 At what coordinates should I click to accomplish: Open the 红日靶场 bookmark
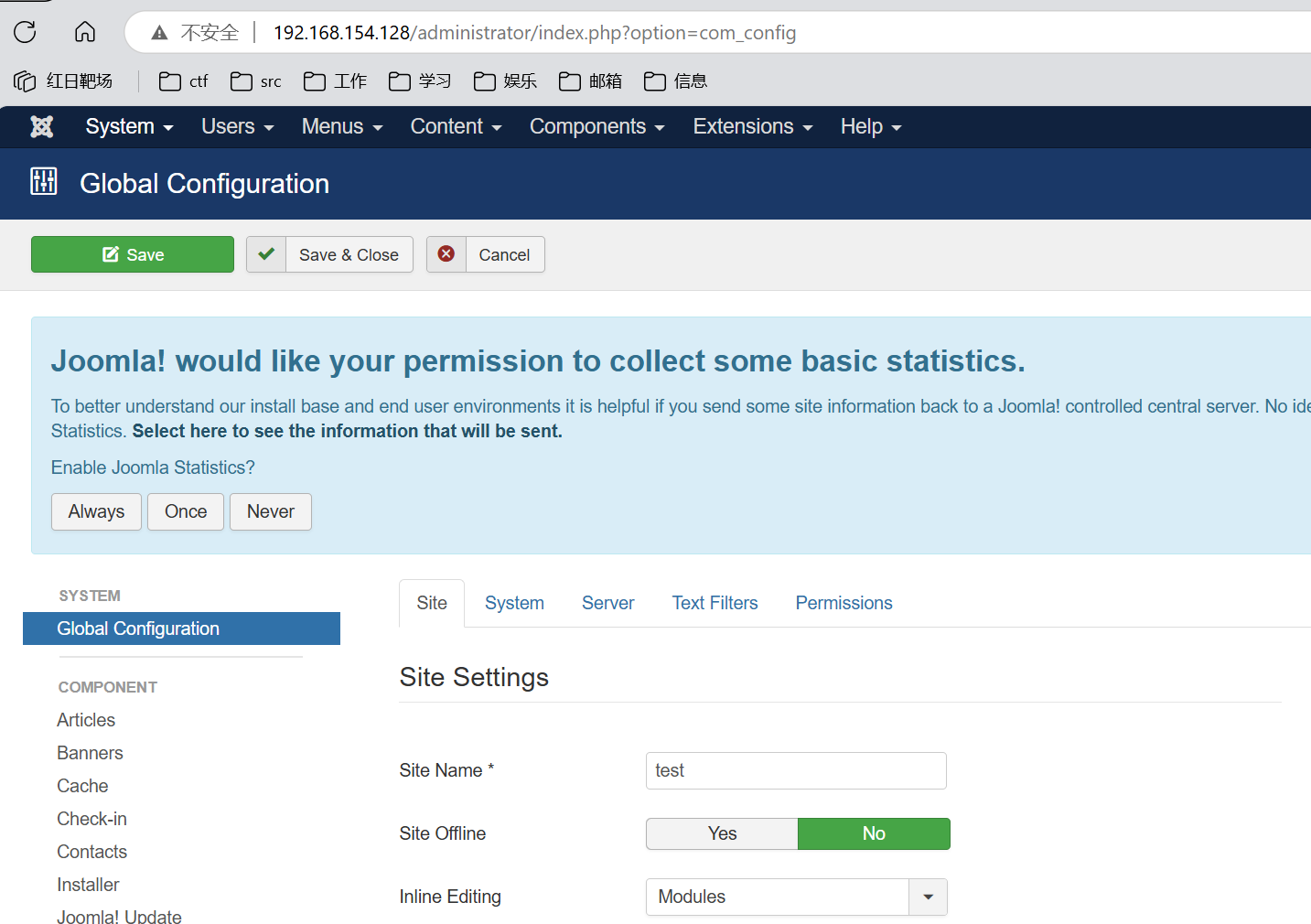(63, 81)
